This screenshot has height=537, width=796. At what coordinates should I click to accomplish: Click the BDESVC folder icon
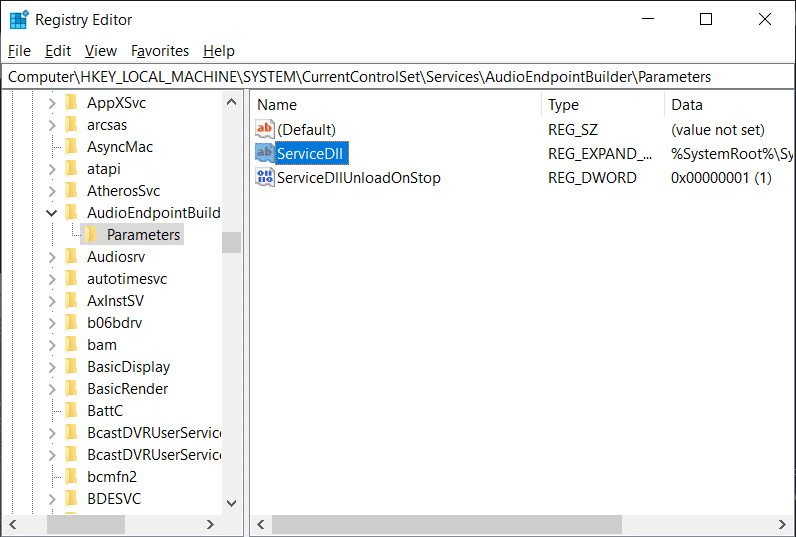(x=72, y=498)
